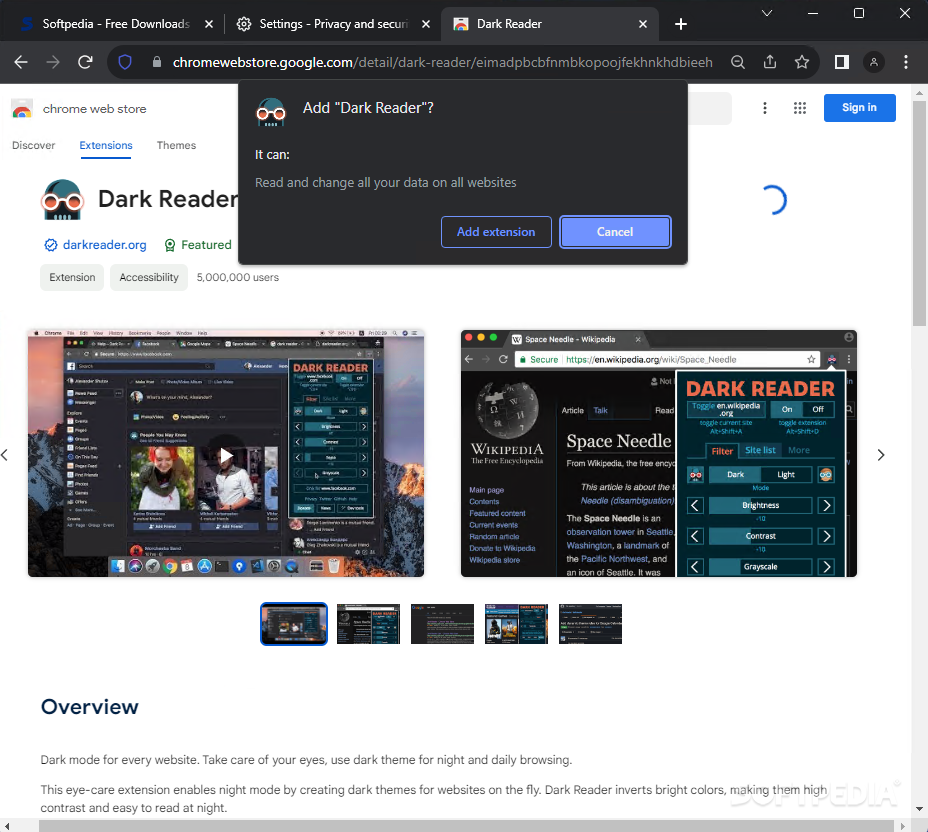Open the Google apps grid
Viewport: 928px width, 832px height.
coord(800,108)
